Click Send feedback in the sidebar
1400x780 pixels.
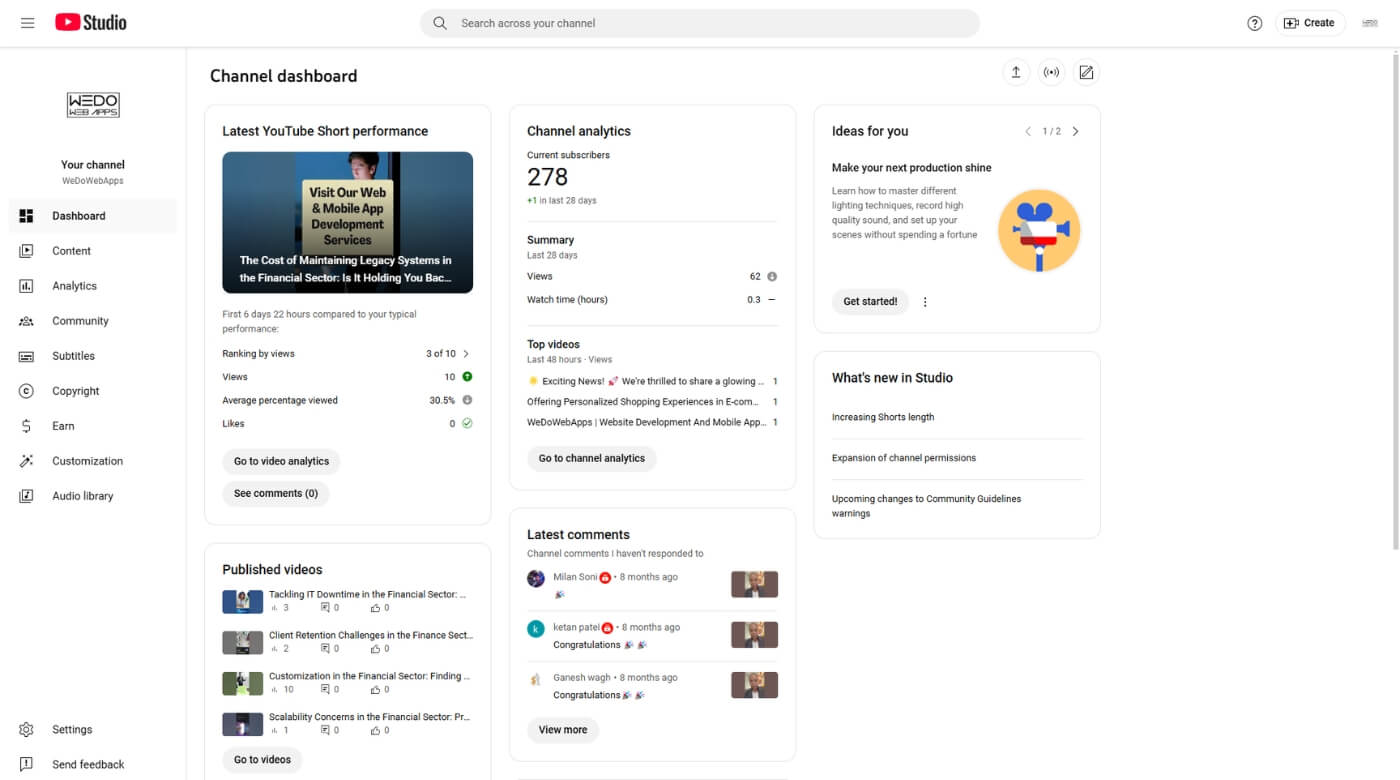point(93,765)
